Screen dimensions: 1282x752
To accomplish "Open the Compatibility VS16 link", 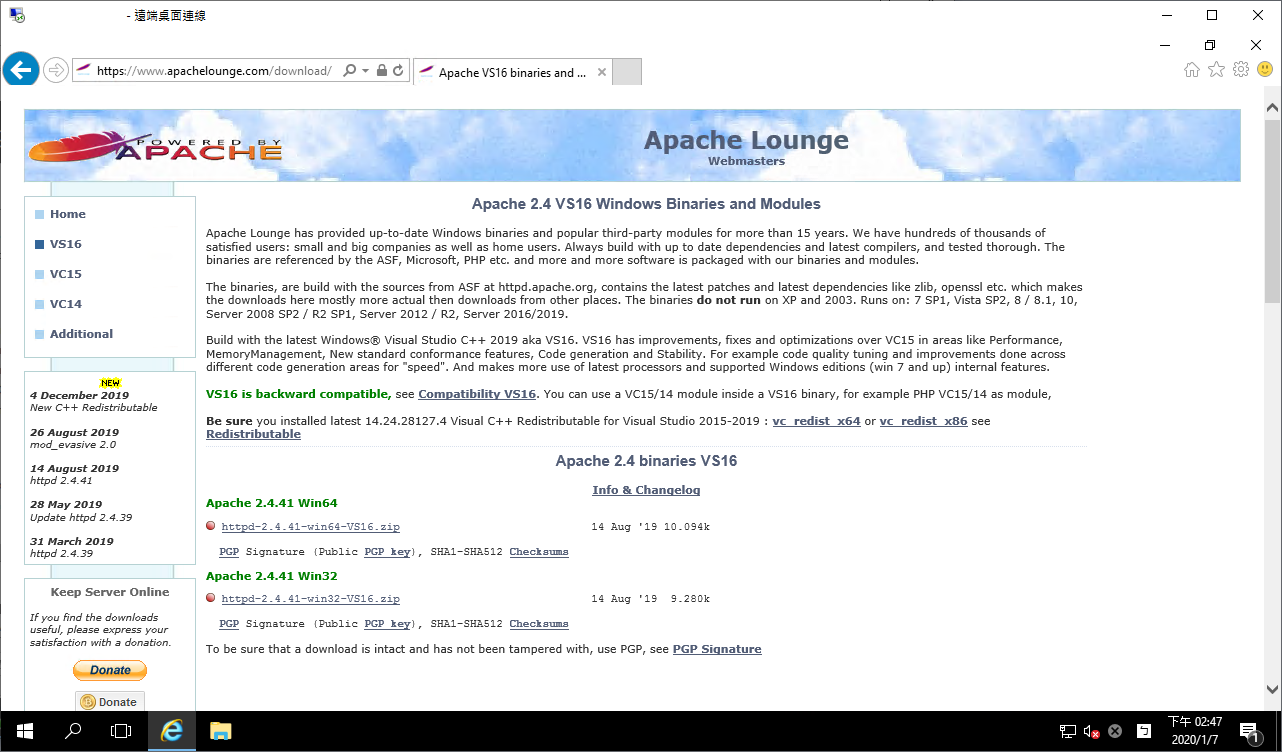I will (477, 393).
